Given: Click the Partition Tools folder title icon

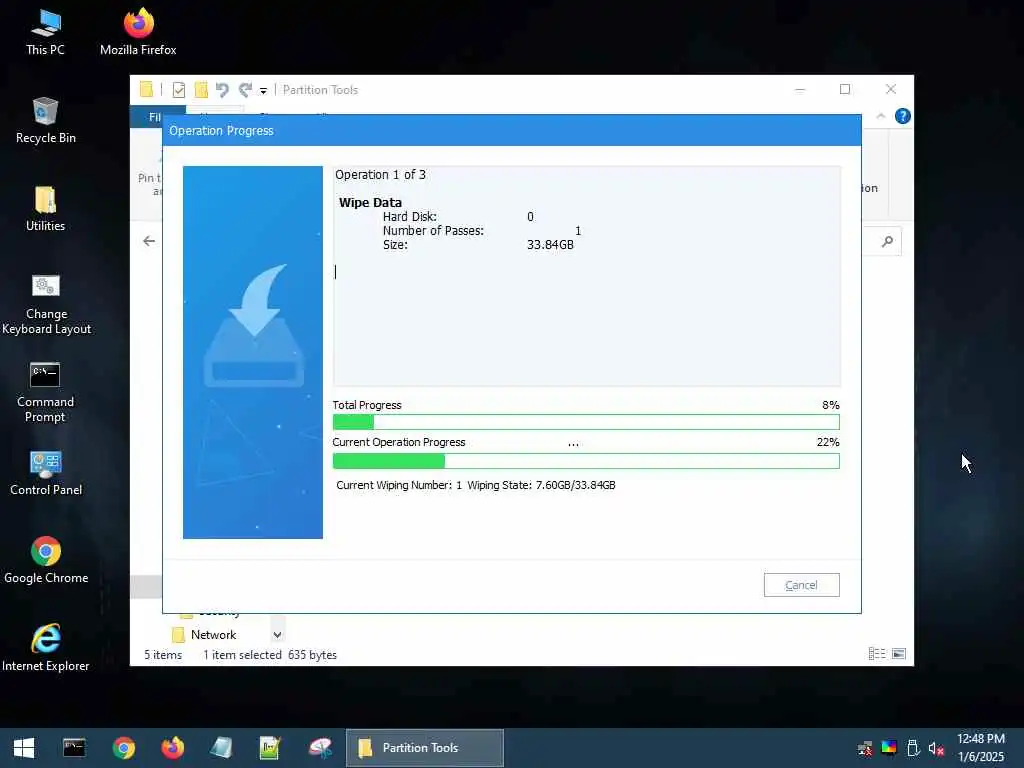Looking at the screenshot, I should click(146, 89).
